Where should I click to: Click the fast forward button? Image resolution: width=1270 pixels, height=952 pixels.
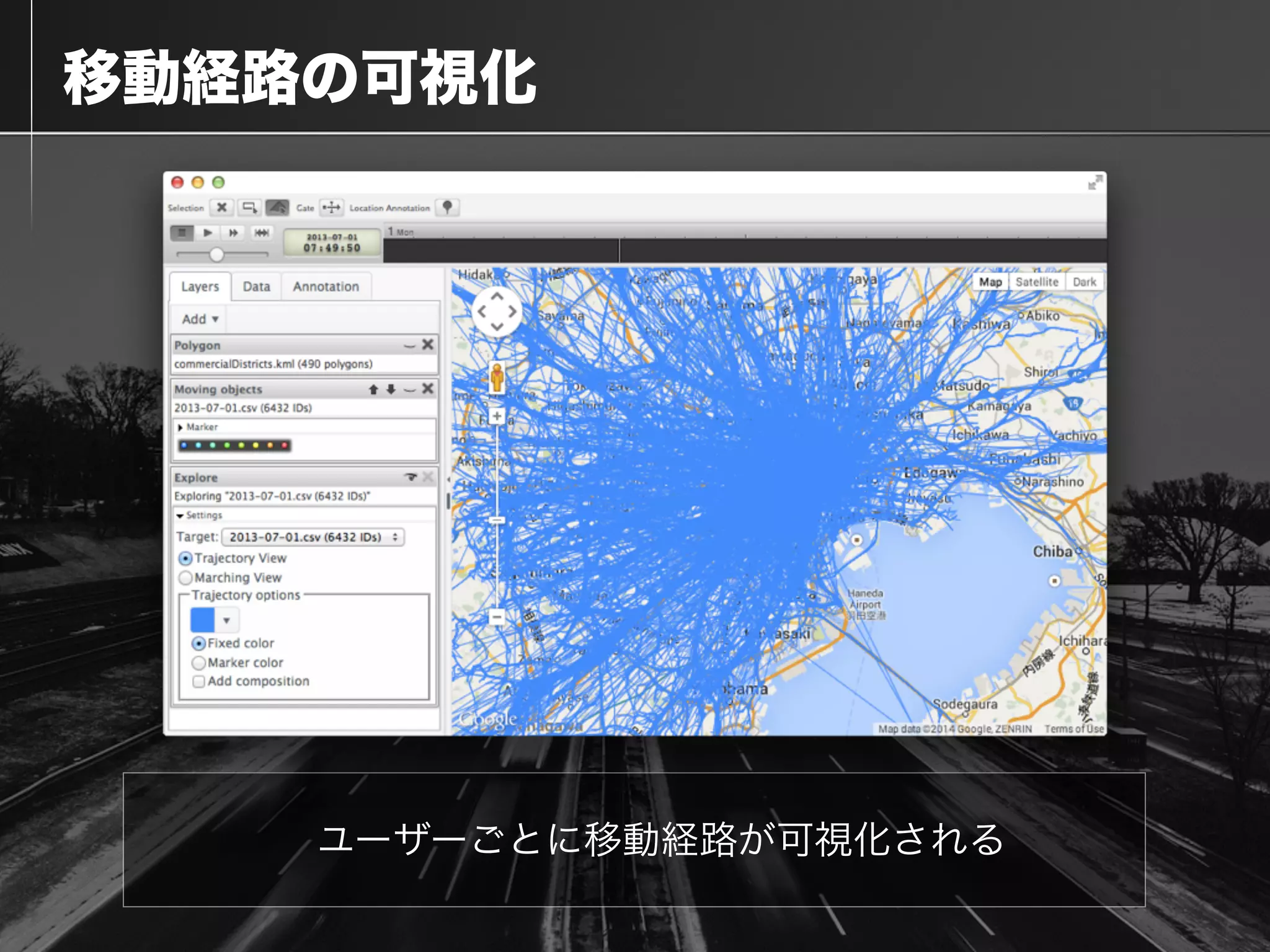[x=234, y=233]
